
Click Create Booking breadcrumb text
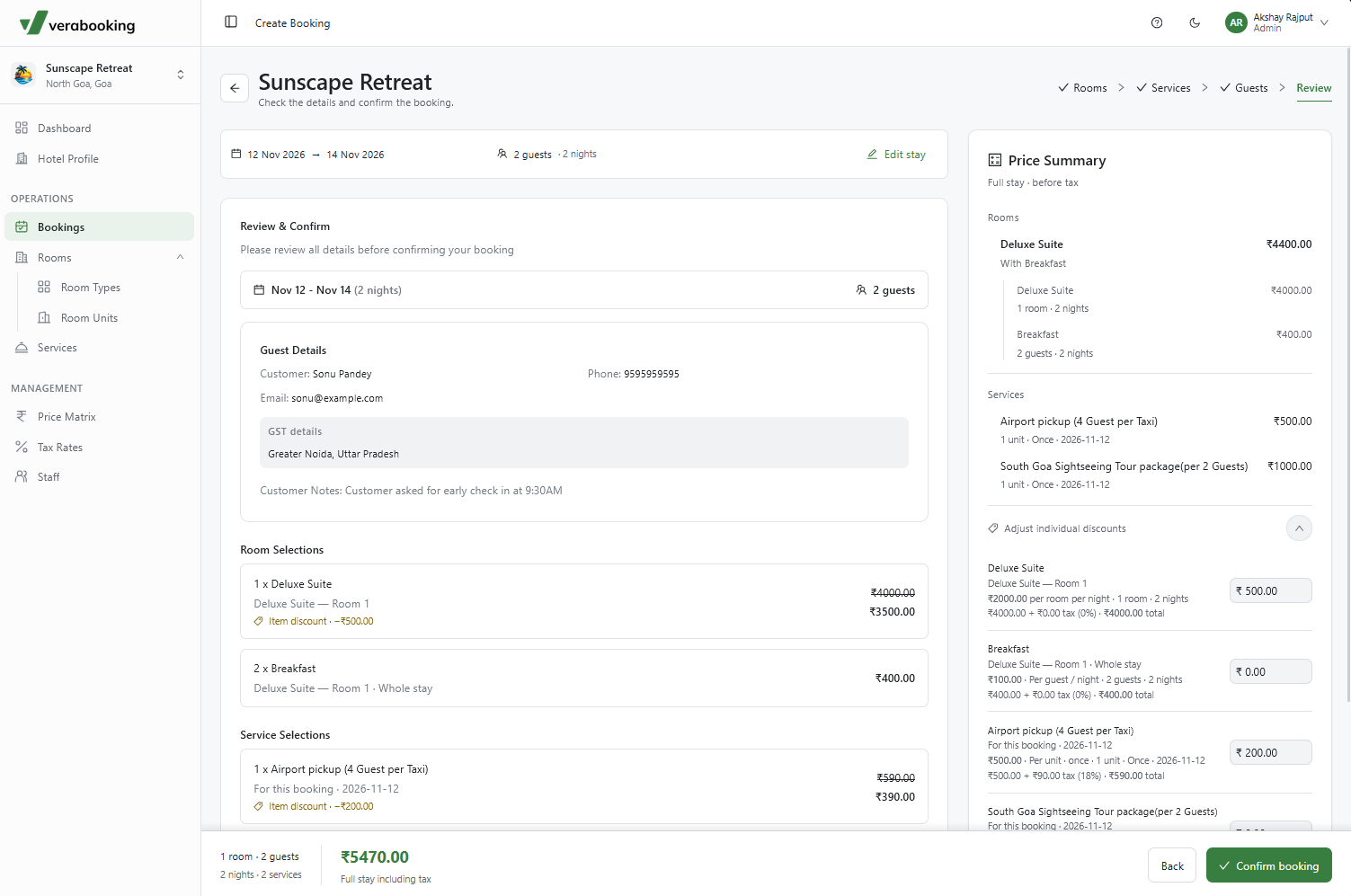[x=293, y=23]
